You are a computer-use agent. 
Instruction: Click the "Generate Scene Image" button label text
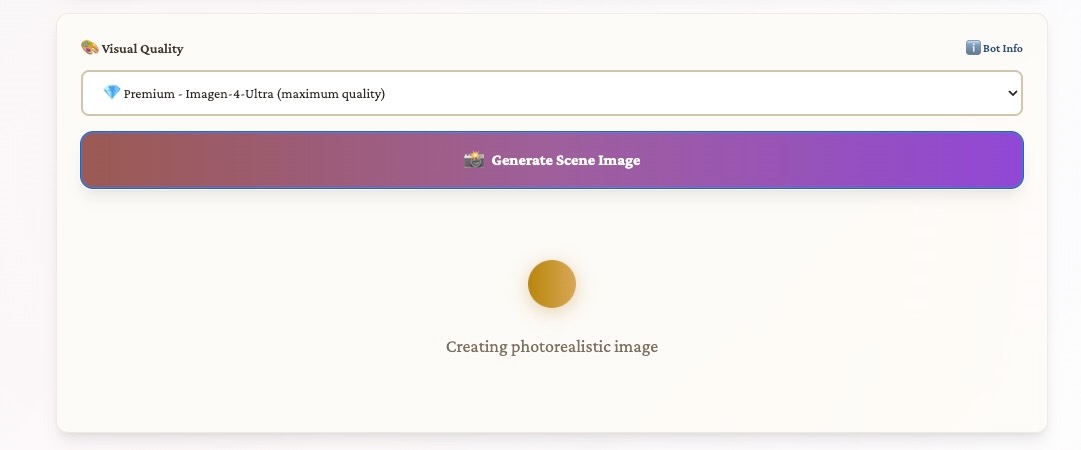point(565,160)
